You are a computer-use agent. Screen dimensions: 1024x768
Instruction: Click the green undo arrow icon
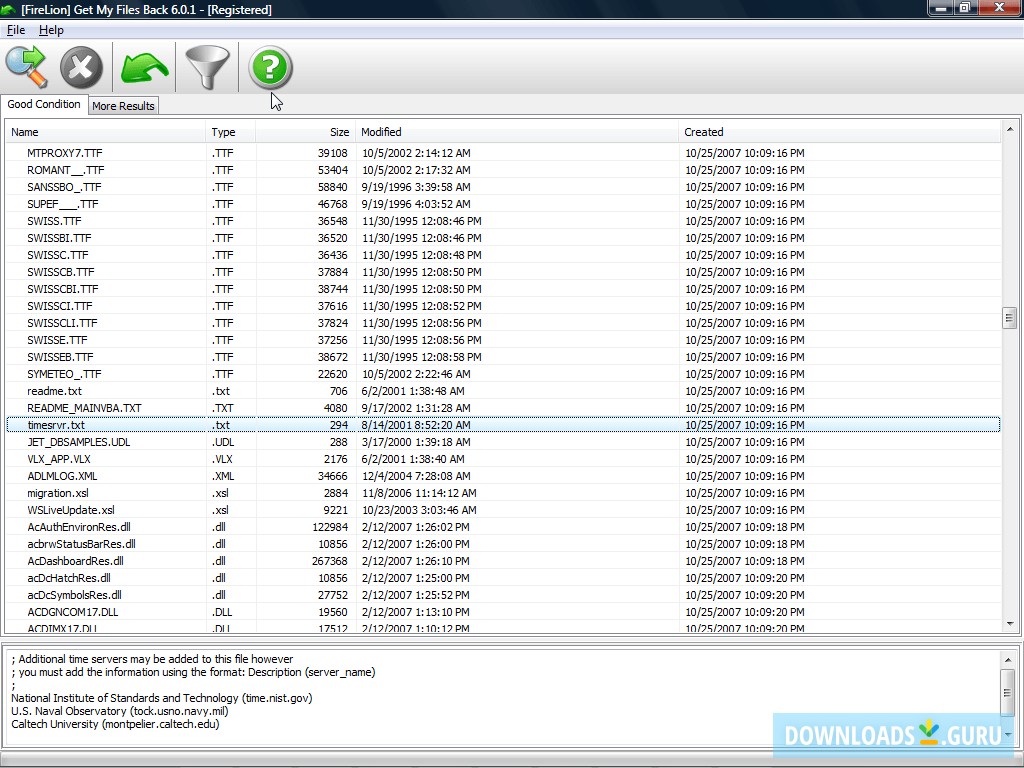pos(143,66)
